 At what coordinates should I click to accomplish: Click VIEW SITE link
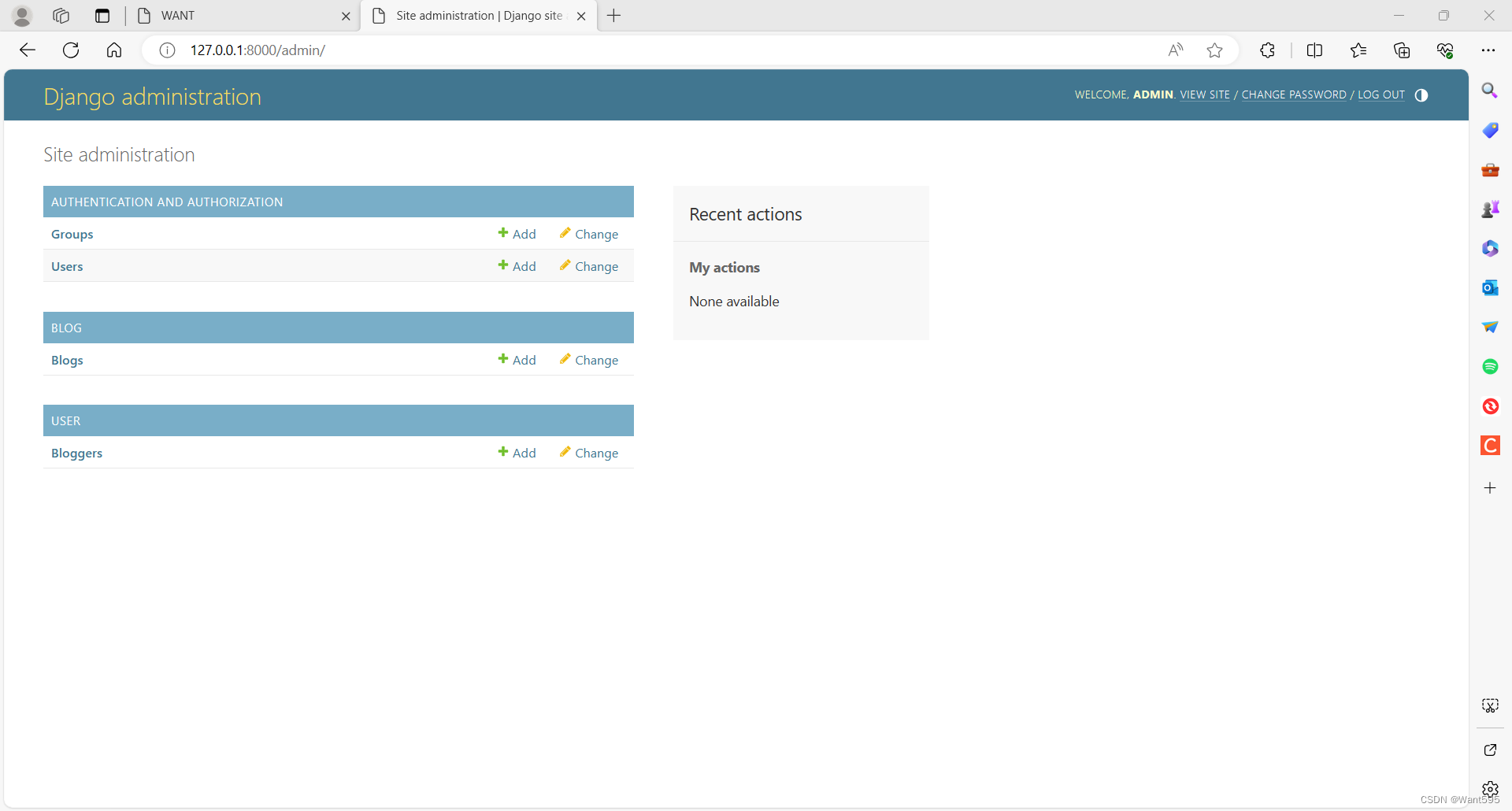pyautogui.click(x=1205, y=94)
